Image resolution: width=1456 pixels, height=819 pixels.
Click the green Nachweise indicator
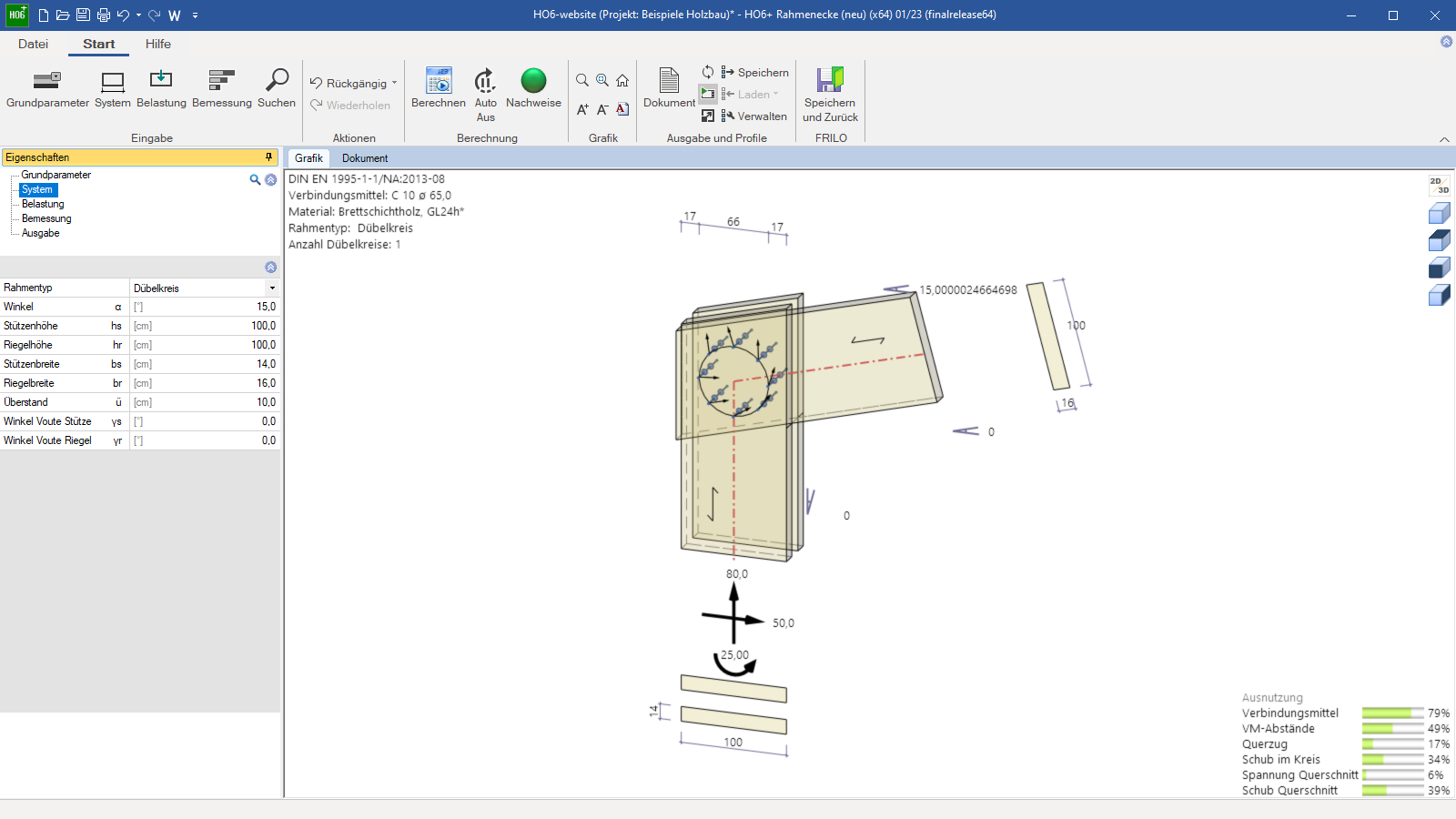coord(533,89)
